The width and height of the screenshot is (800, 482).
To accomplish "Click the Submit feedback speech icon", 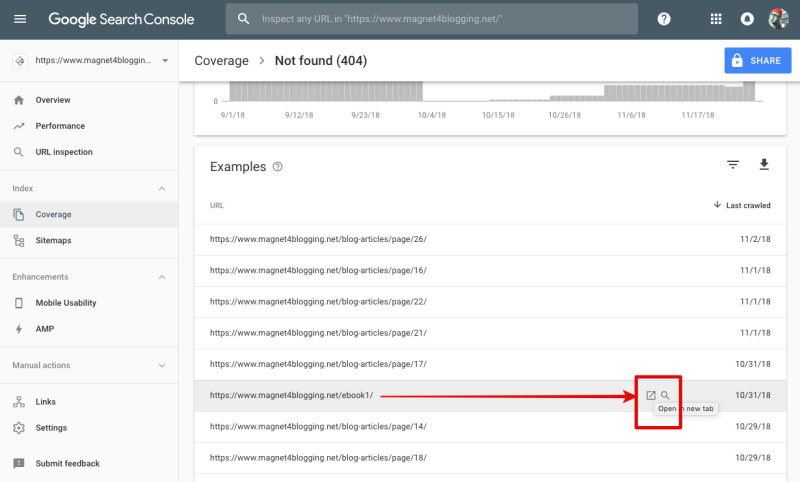I will (x=19, y=464).
